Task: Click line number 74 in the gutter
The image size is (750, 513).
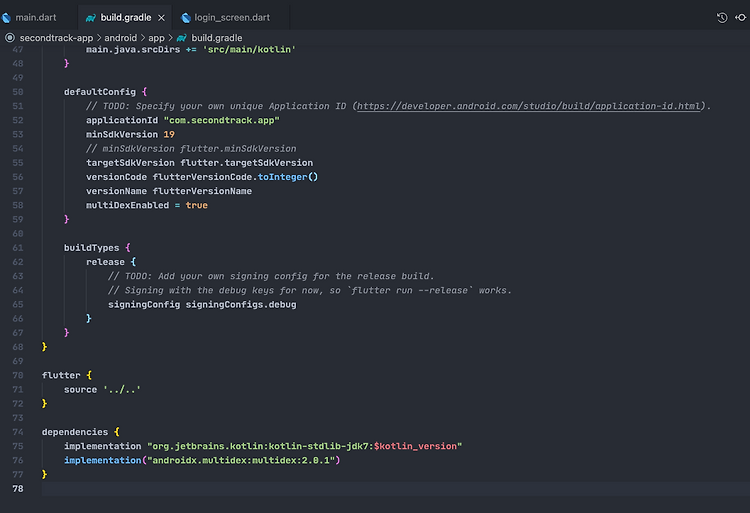Action: click(x=18, y=432)
